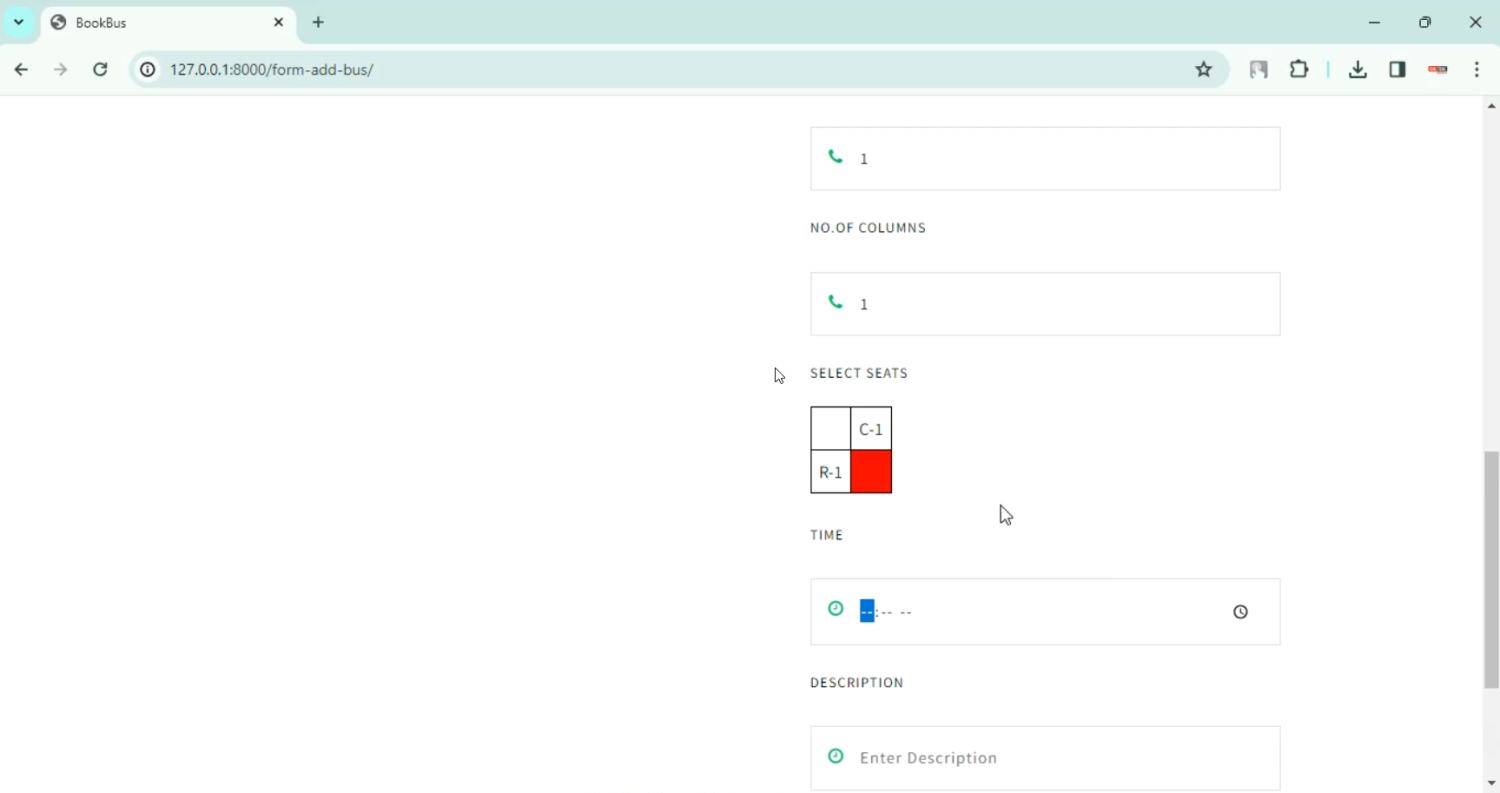This screenshot has width=1500, height=793.
Task: Click the DESCRIPTION label
Action: coord(857,683)
